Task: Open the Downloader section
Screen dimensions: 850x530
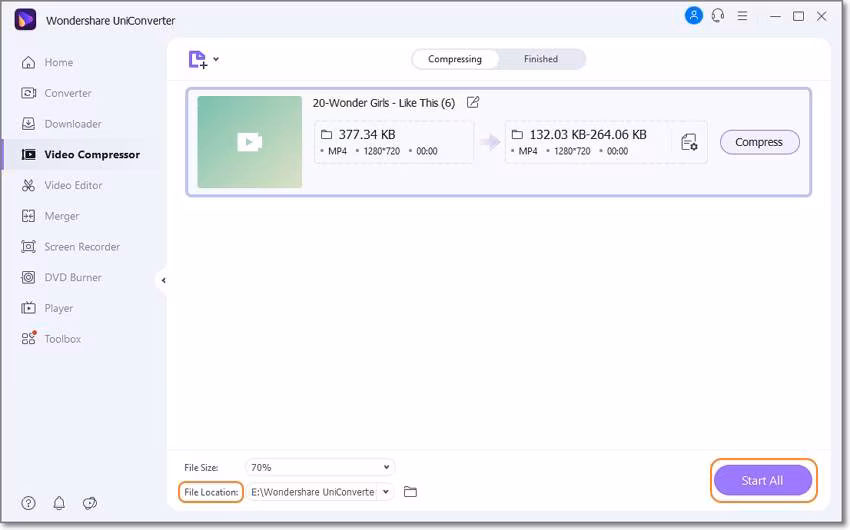Action: [61, 124]
